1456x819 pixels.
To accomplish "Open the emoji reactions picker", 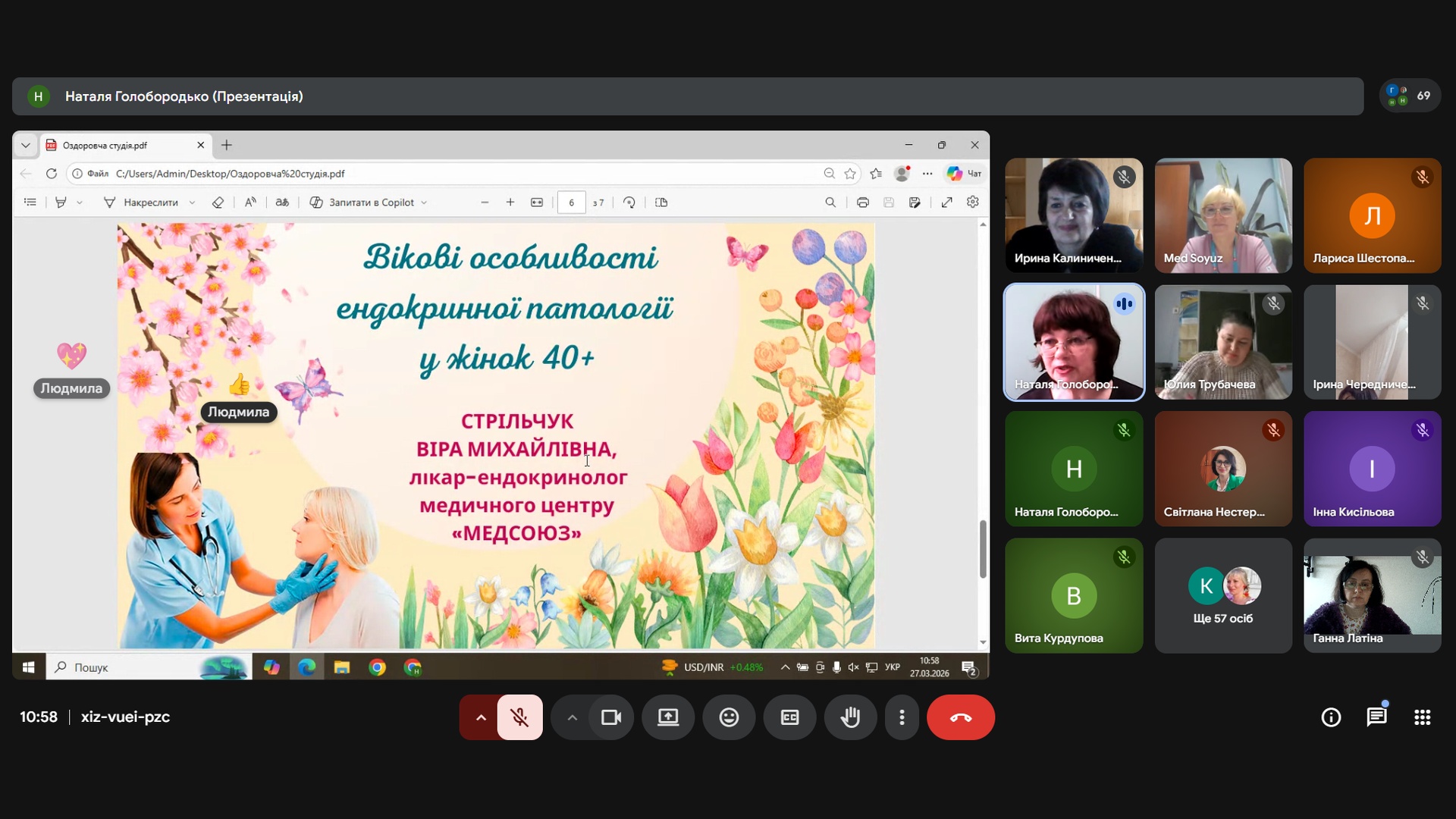I will point(729,717).
